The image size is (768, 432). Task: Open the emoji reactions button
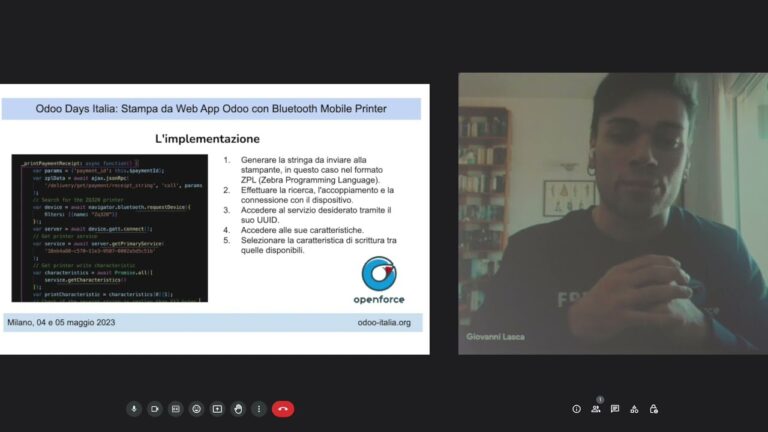197,409
